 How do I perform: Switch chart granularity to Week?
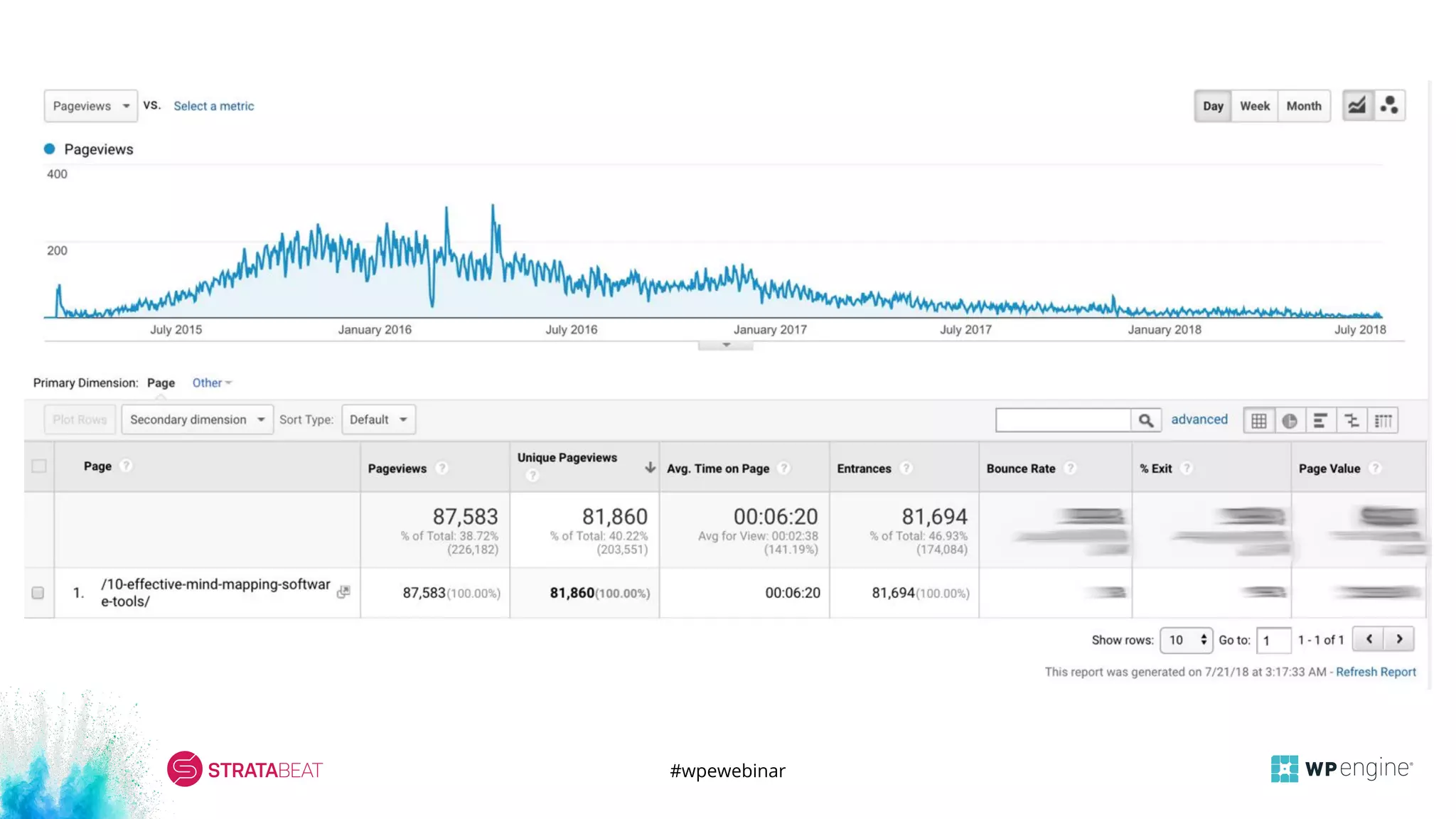pyautogui.click(x=1254, y=106)
